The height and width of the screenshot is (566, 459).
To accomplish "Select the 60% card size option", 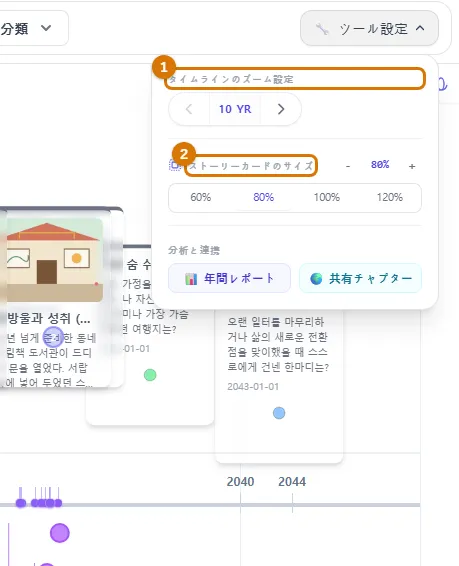I will (201, 197).
